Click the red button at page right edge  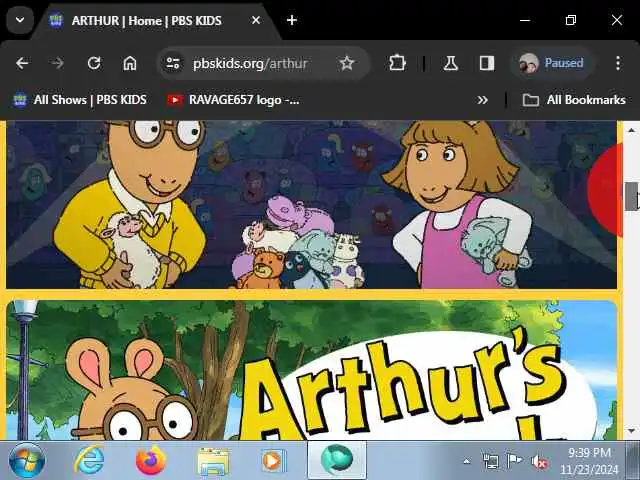pyautogui.click(x=605, y=190)
